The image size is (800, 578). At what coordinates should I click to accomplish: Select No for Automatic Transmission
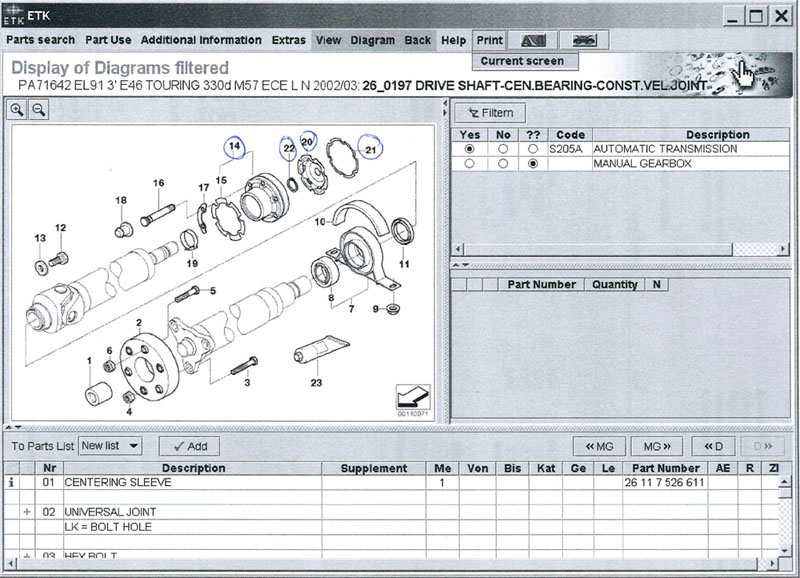pos(503,149)
